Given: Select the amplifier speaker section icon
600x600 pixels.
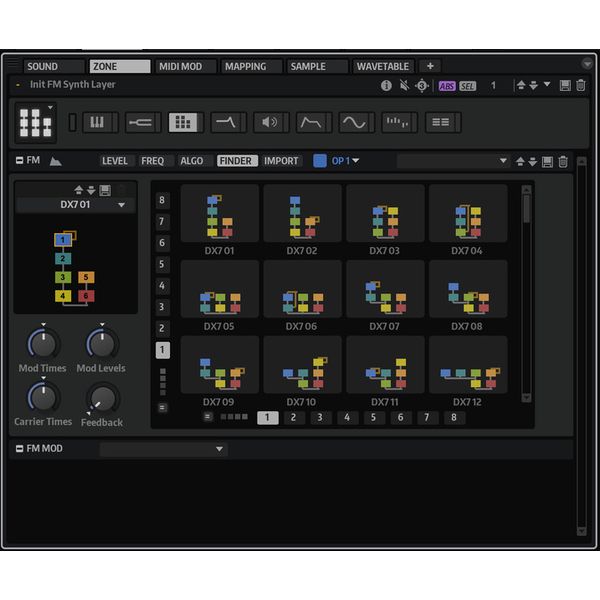Looking at the screenshot, I should pyautogui.click(x=270, y=122).
